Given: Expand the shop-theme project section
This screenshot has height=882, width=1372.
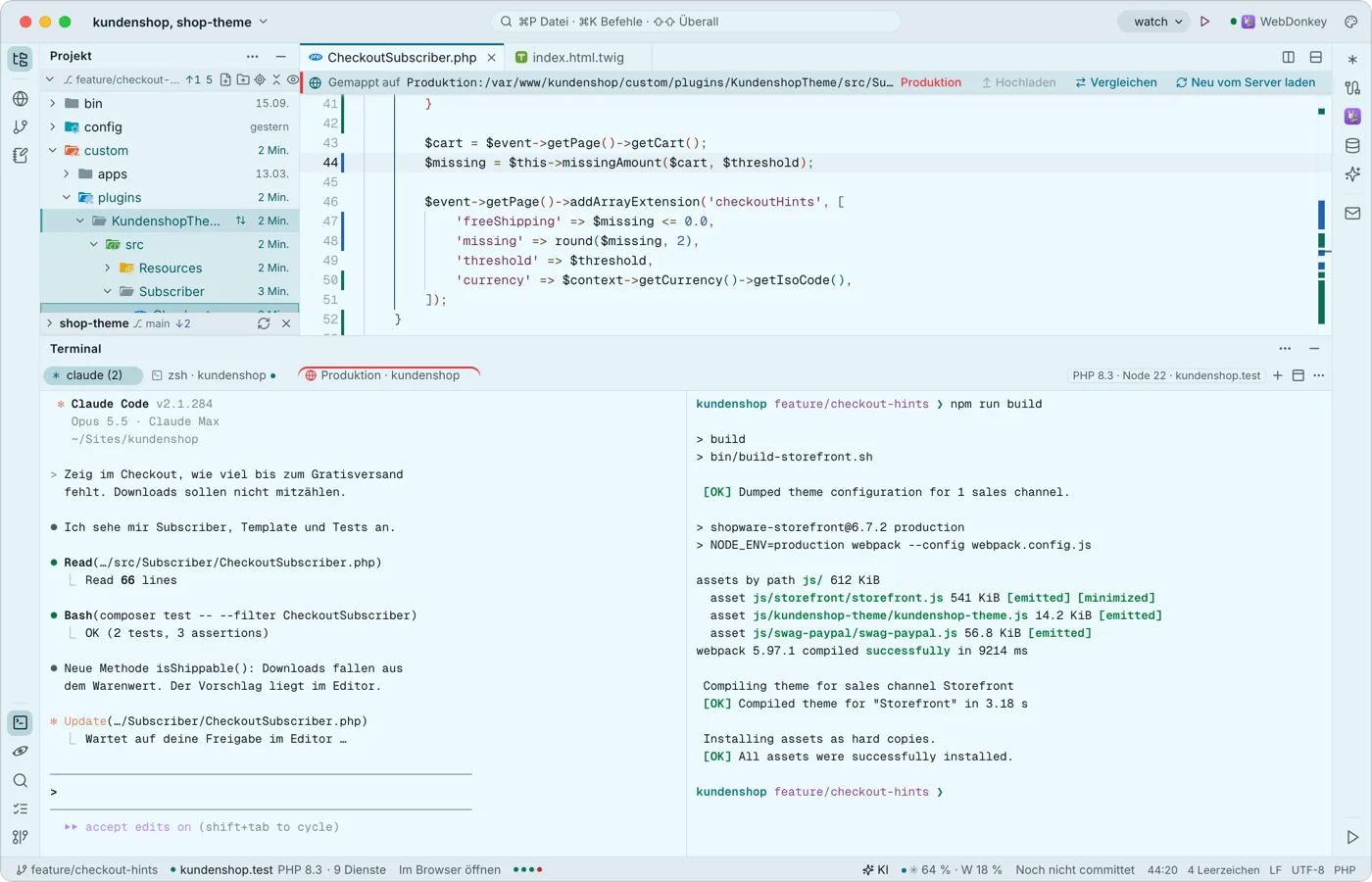Looking at the screenshot, I should point(50,323).
